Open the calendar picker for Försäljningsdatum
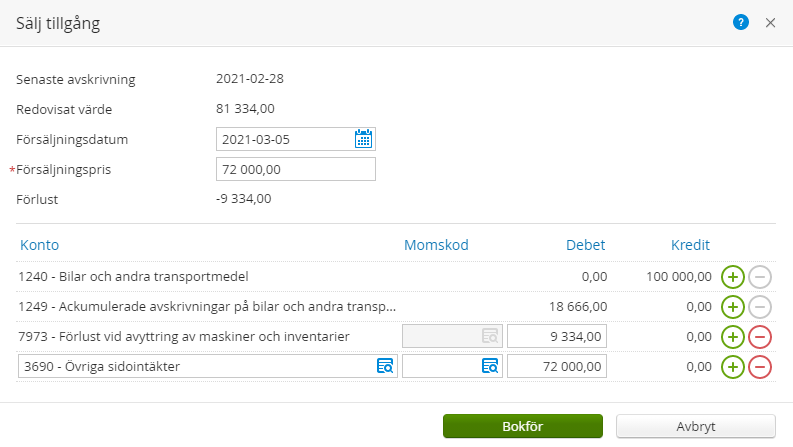This screenshot has width=793, height=447. (x=364, y=139)
